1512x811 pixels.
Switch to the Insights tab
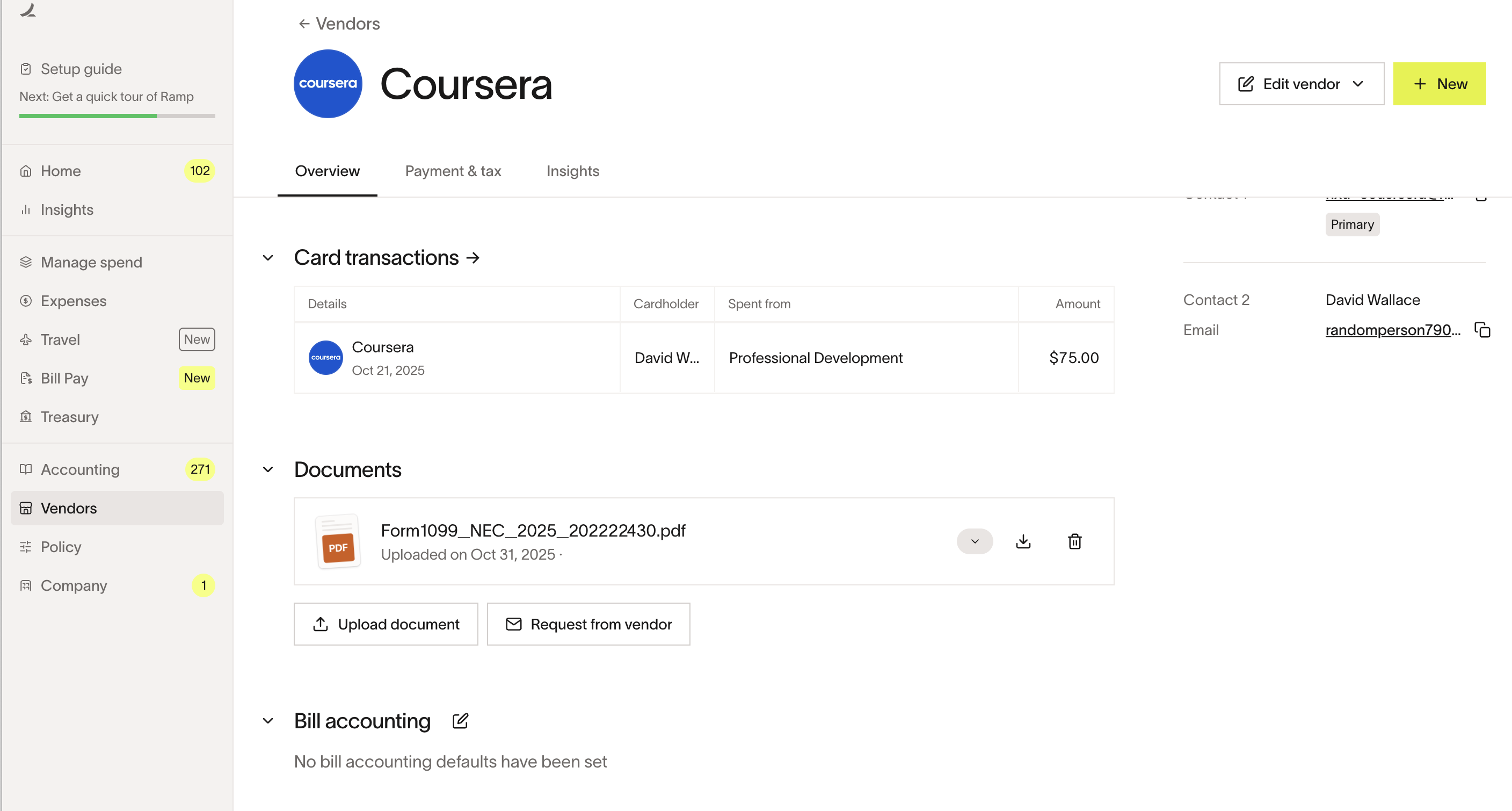(572, 171)
